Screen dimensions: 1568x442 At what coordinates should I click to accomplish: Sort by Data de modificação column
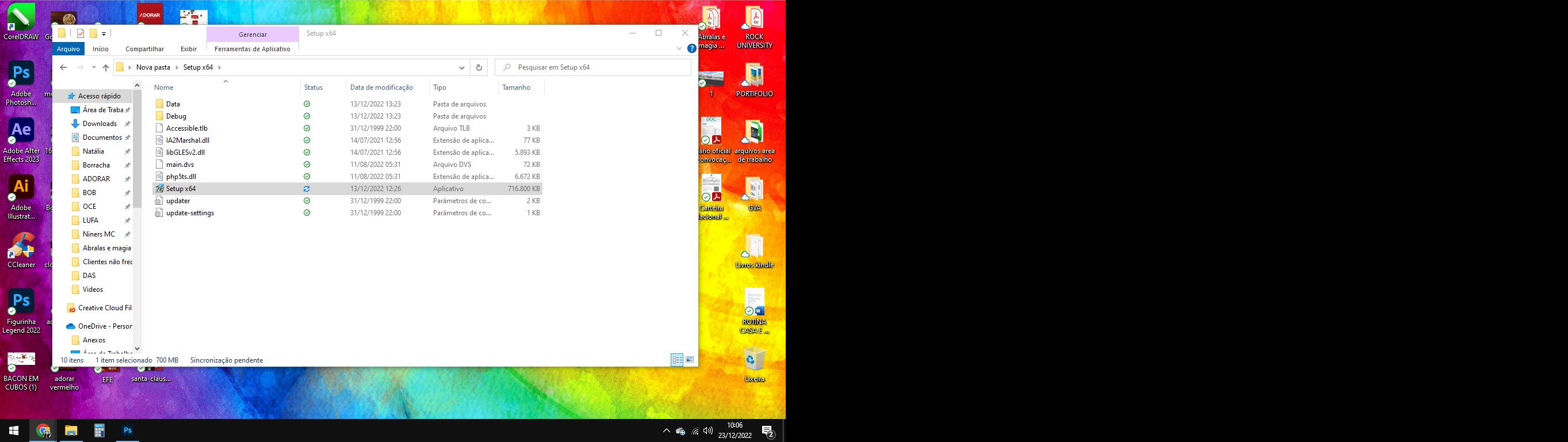click(381, 87)
